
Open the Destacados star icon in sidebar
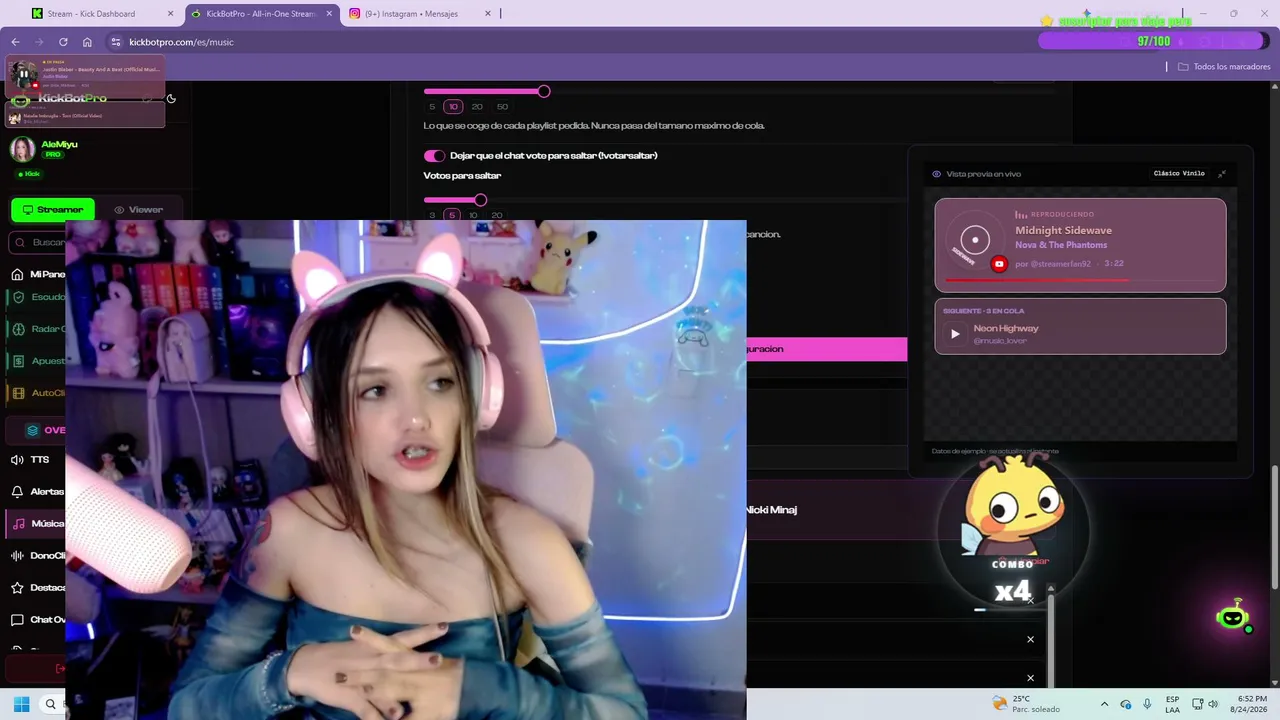pos(17,588)
